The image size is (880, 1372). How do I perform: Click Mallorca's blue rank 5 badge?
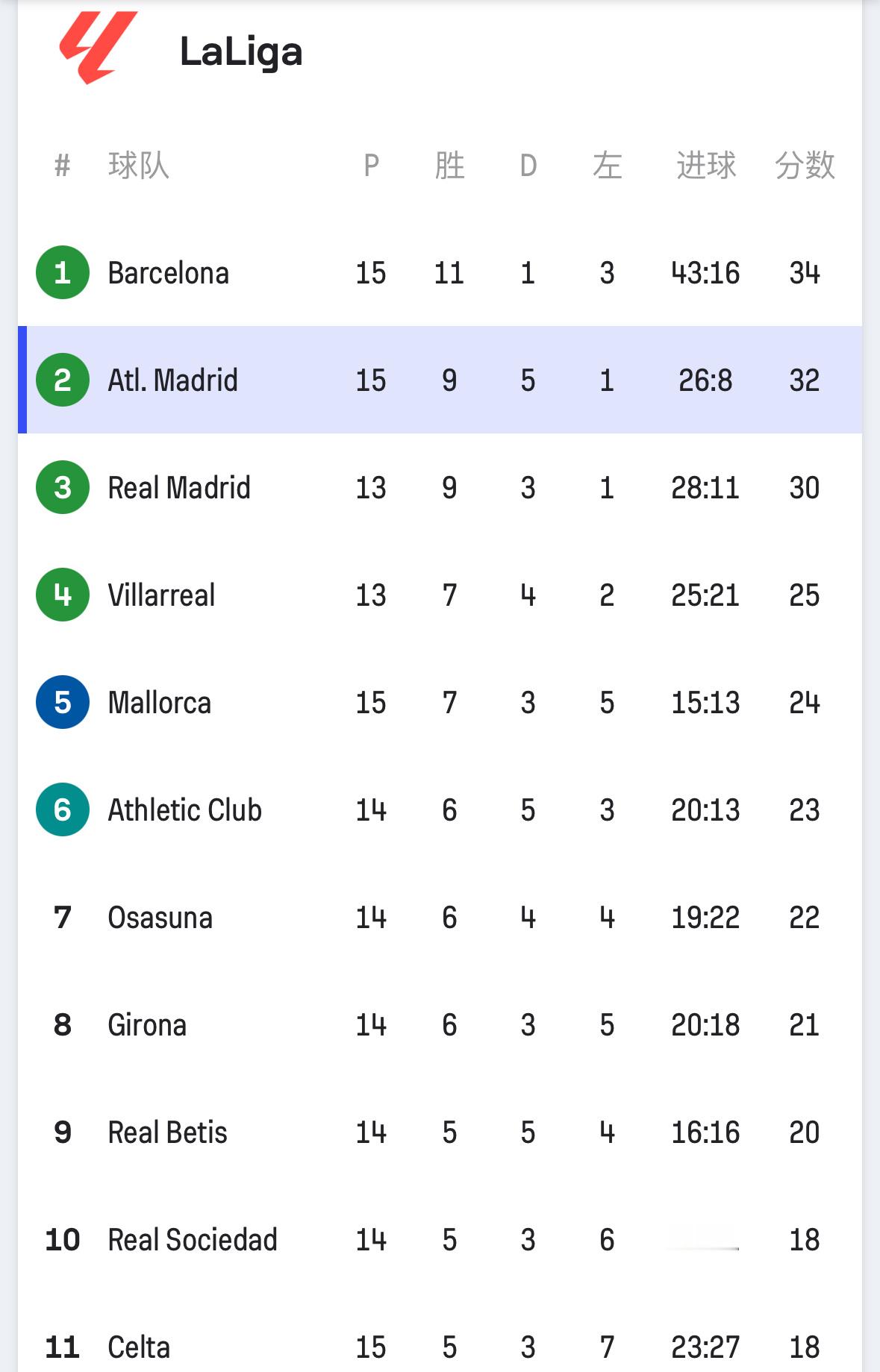point(63,702)
